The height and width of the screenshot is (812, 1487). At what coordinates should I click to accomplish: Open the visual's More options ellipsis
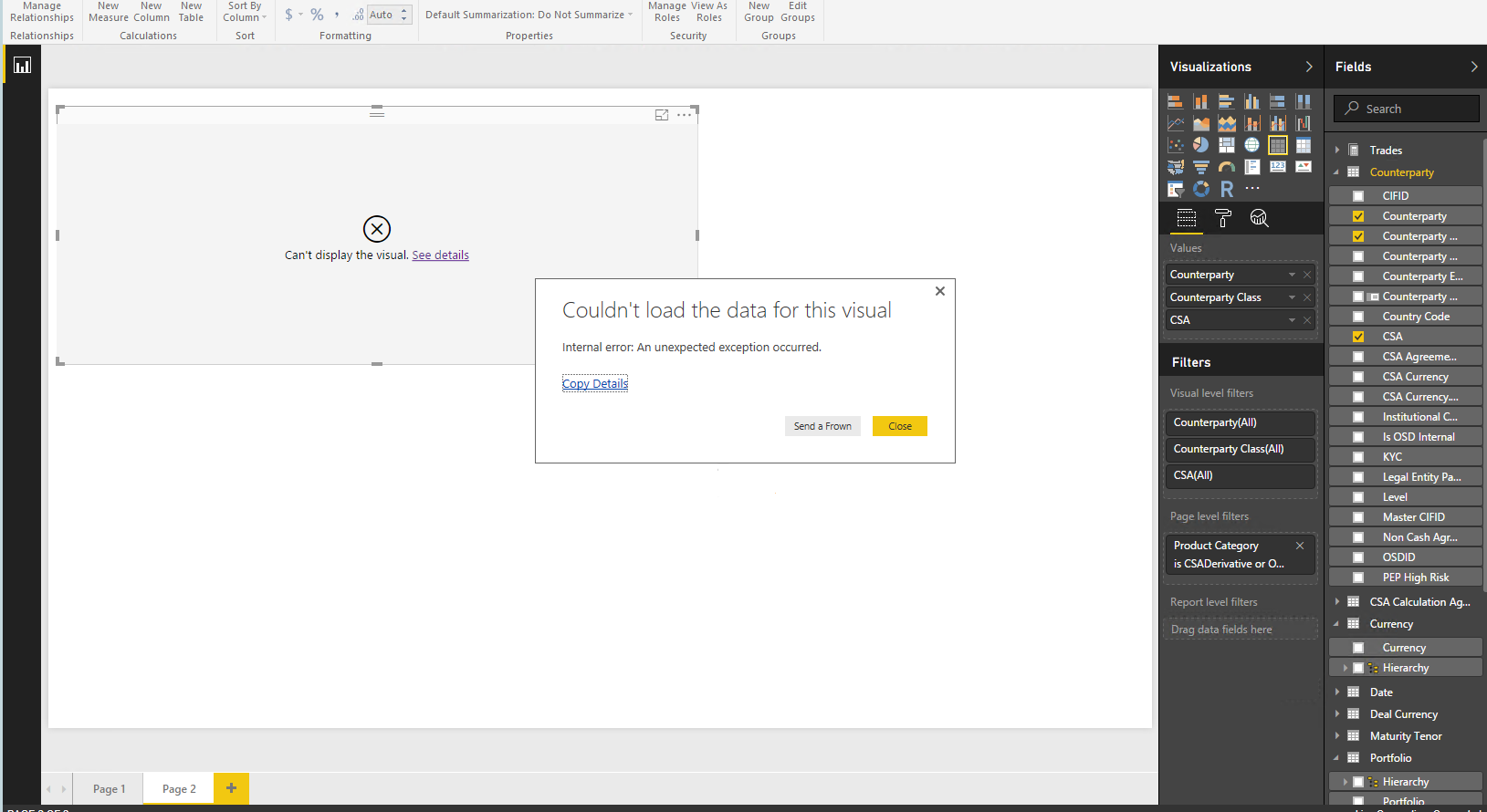[685, 115]
